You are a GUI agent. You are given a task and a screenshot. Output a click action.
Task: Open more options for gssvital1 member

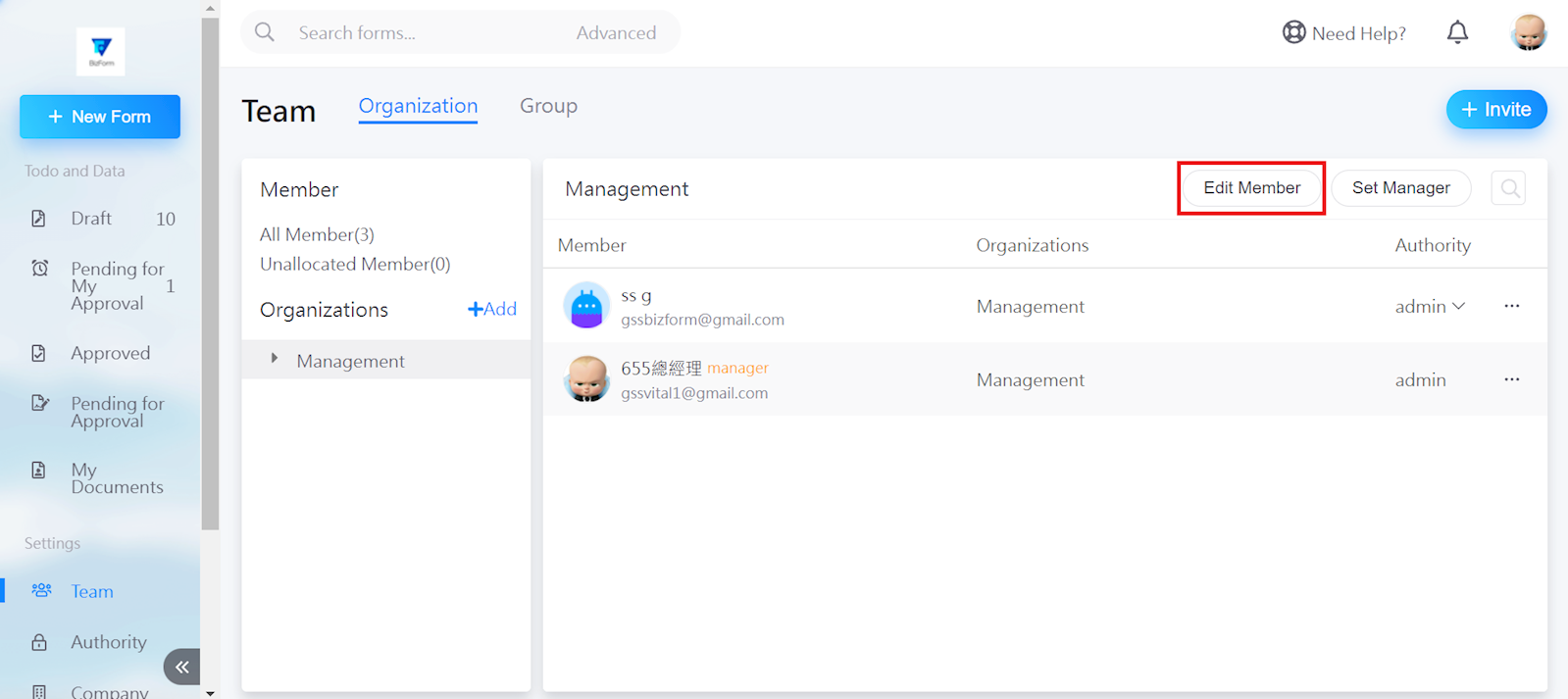[x=1511, y=379]
